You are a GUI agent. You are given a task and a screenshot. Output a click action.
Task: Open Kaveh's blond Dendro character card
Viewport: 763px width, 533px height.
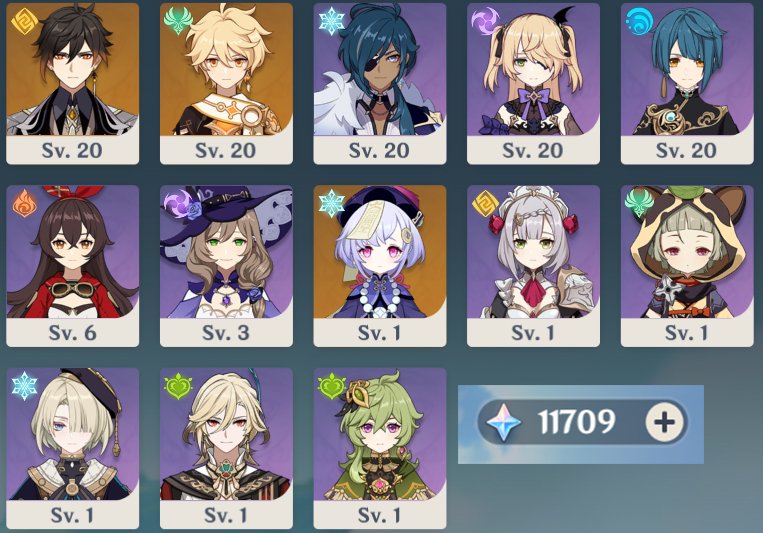pyautogui.click(x=226, y=448)
